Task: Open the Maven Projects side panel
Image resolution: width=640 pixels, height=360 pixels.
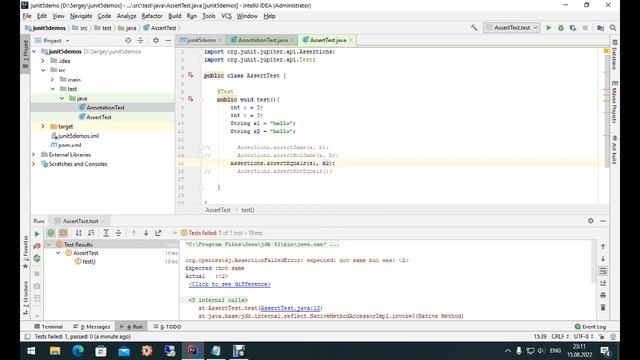Action: (614, 102)
